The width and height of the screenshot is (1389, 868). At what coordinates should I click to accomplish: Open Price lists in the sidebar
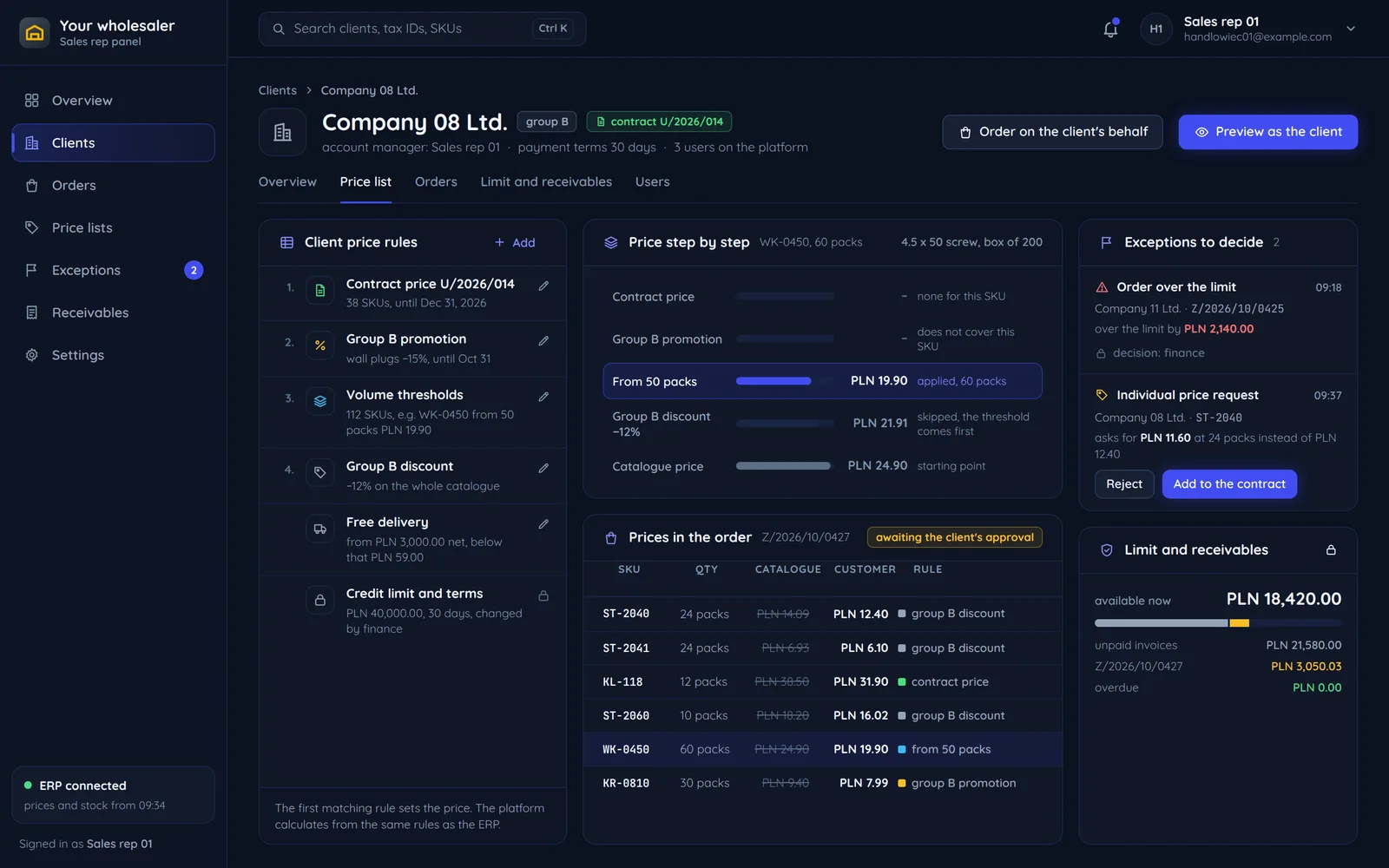coord(113,227)
